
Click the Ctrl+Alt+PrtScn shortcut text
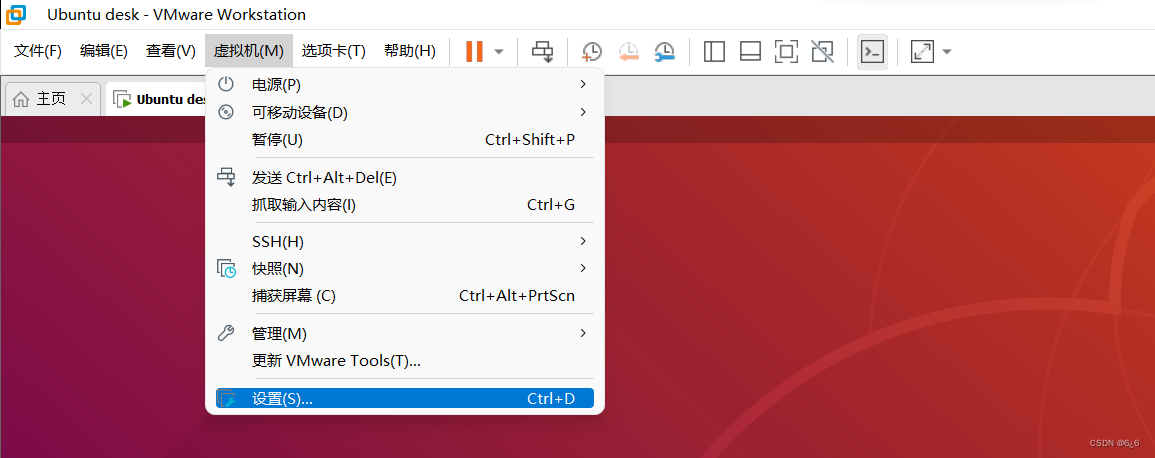coord(516,296)
